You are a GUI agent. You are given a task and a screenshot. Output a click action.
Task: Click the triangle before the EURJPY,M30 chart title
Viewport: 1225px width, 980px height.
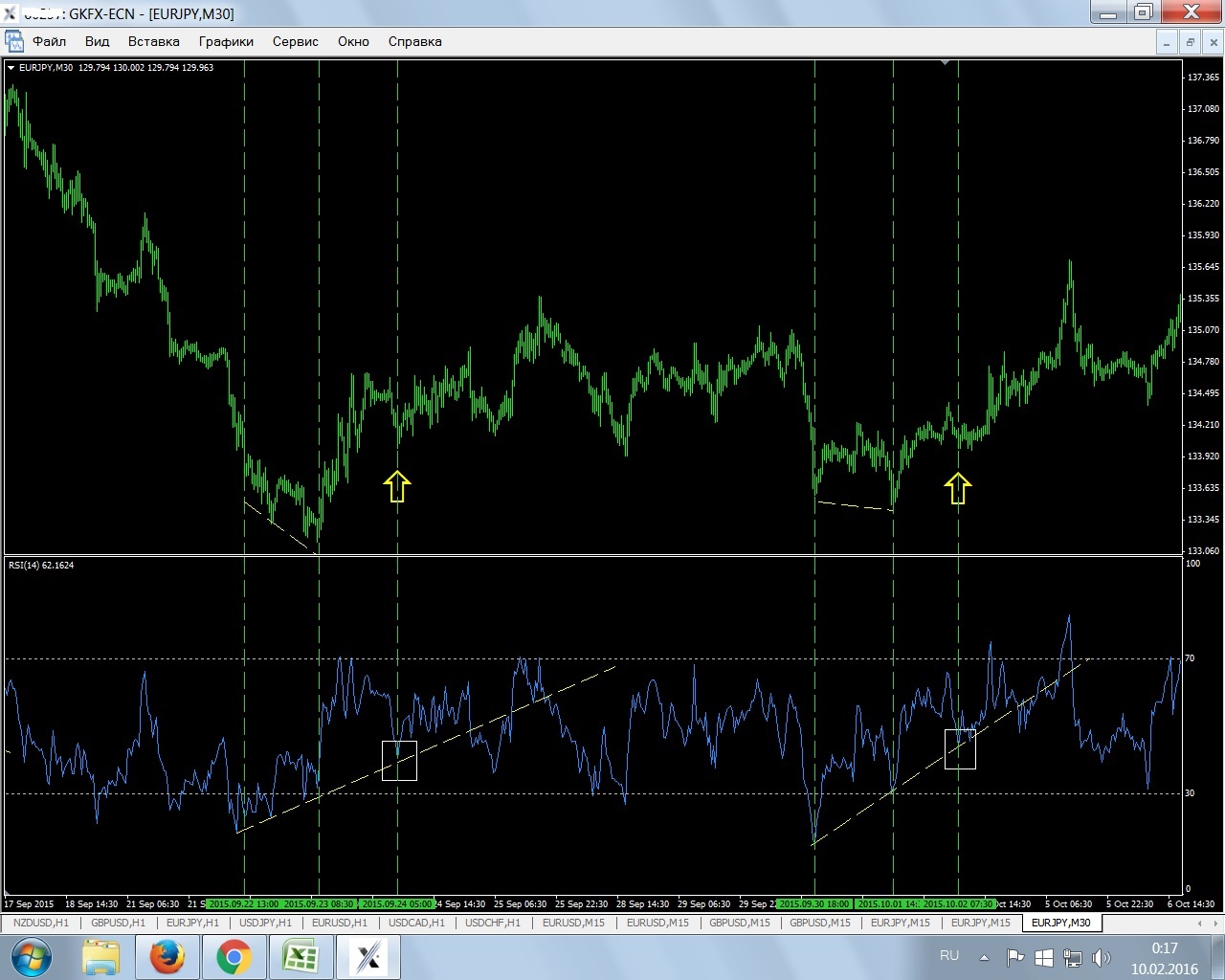click(11, 68)
